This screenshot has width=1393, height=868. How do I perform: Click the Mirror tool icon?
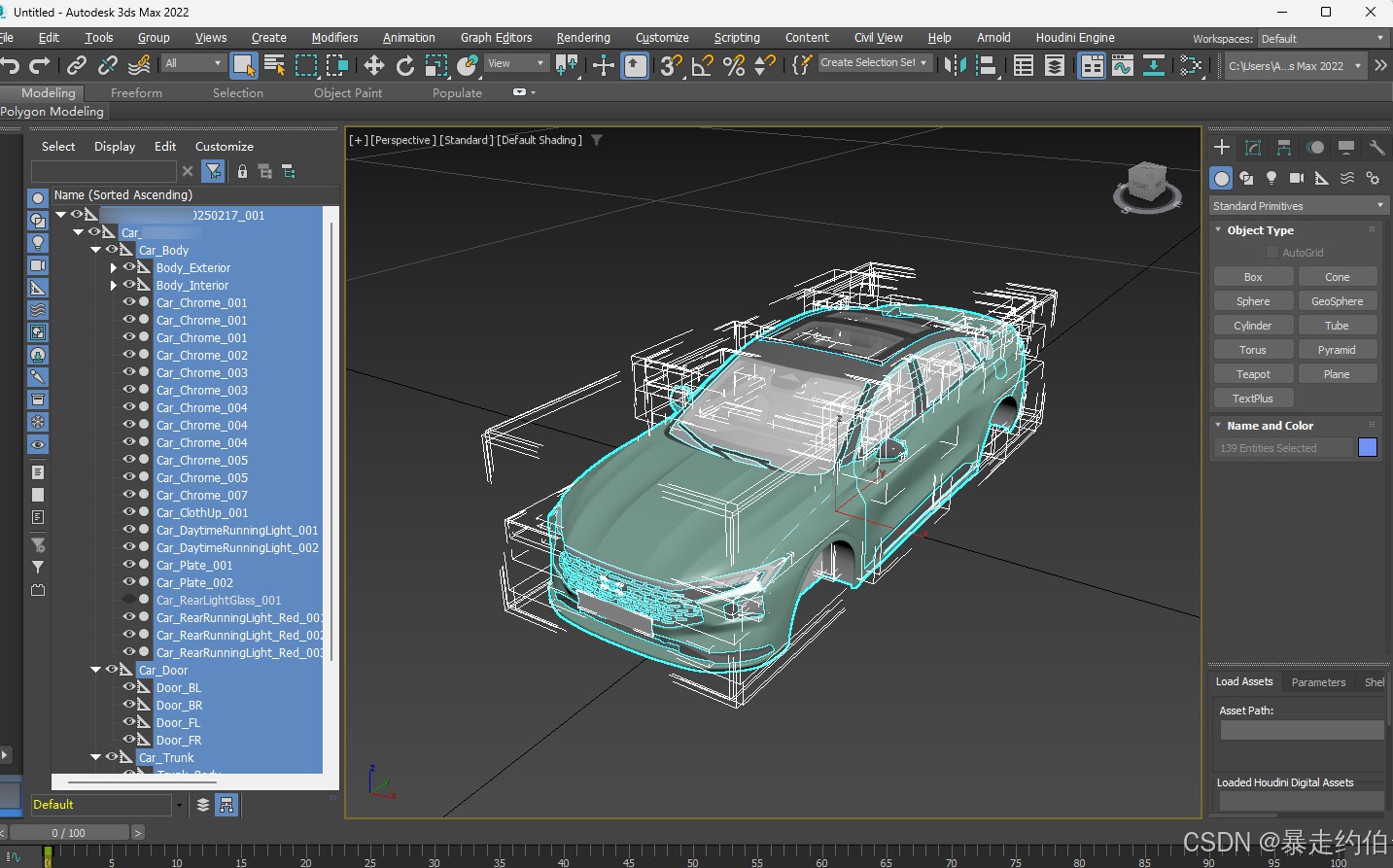[956, 65]
